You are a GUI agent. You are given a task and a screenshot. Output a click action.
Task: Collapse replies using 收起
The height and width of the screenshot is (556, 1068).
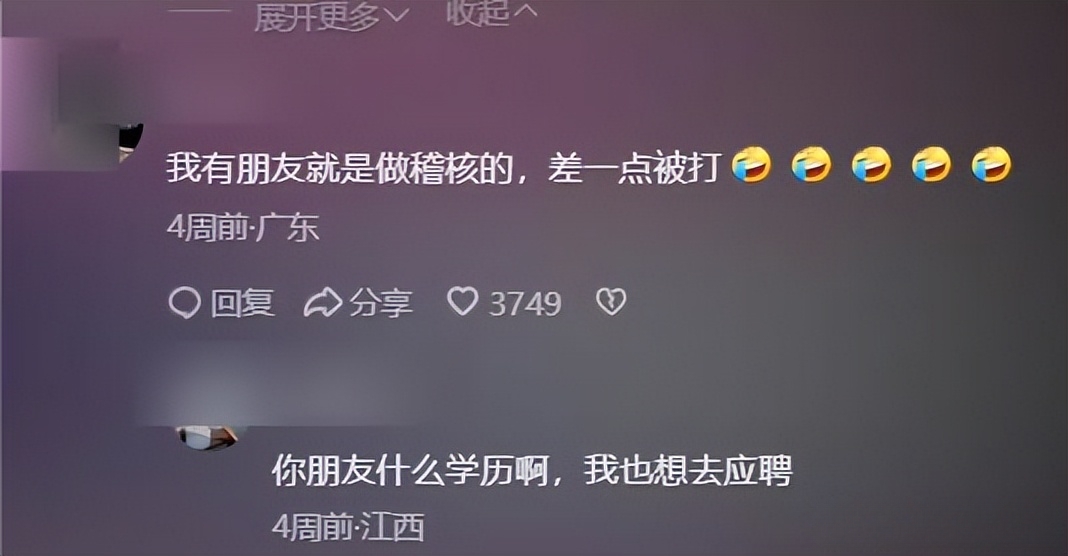point(491,13)
